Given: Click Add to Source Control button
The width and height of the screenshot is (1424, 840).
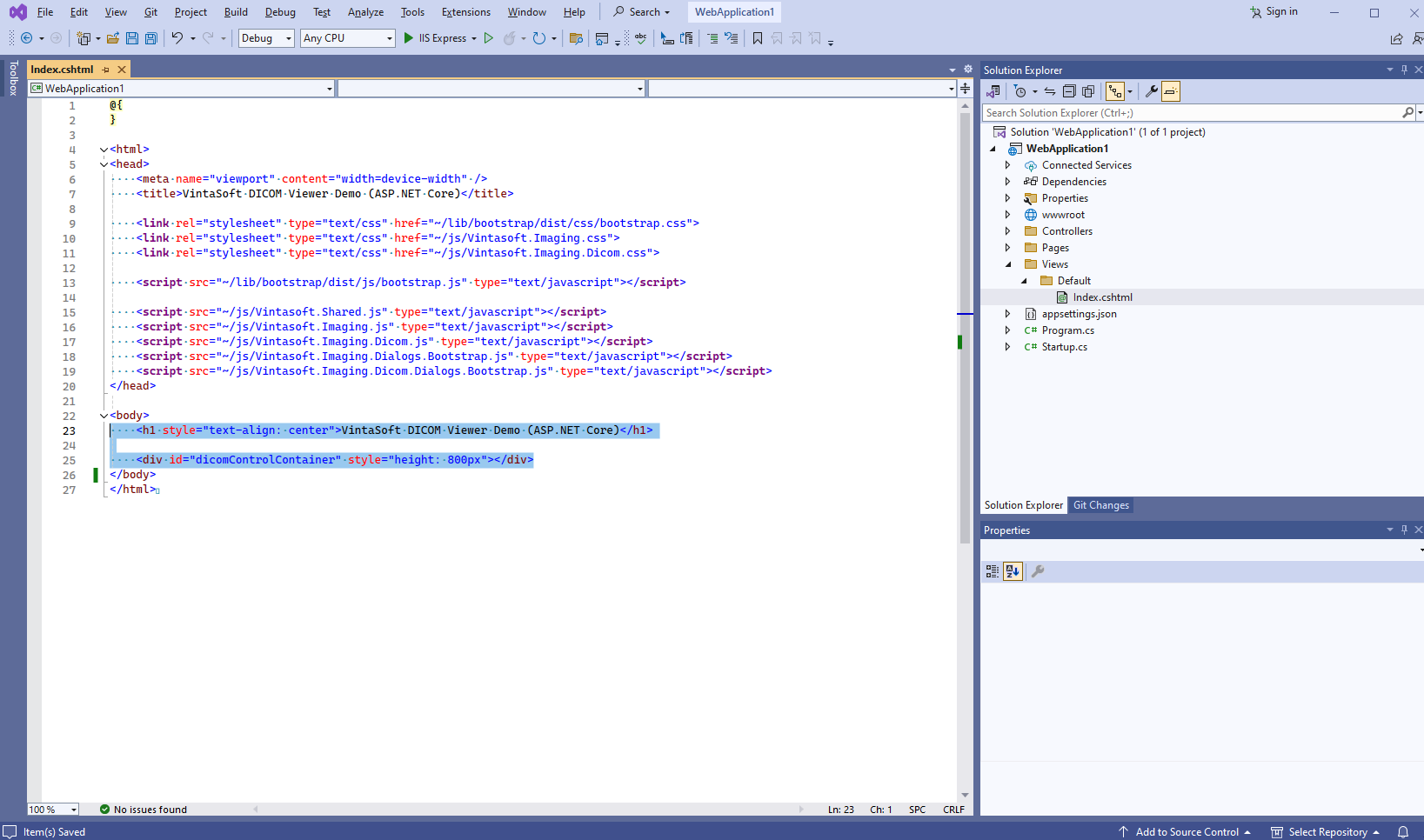Looking at the screenshot, I should (x=1186, y=832).
